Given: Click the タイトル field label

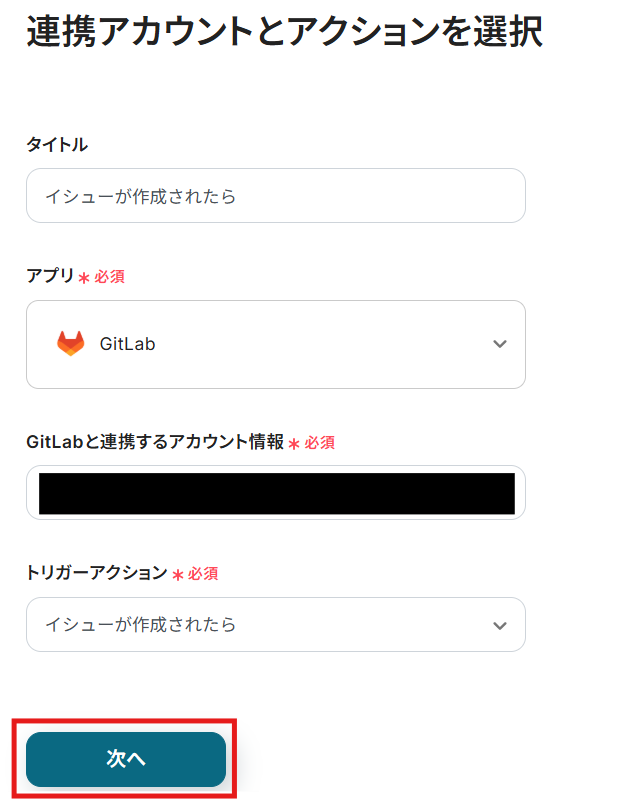Looking at the screenshot, I should [x=57, y=145].
